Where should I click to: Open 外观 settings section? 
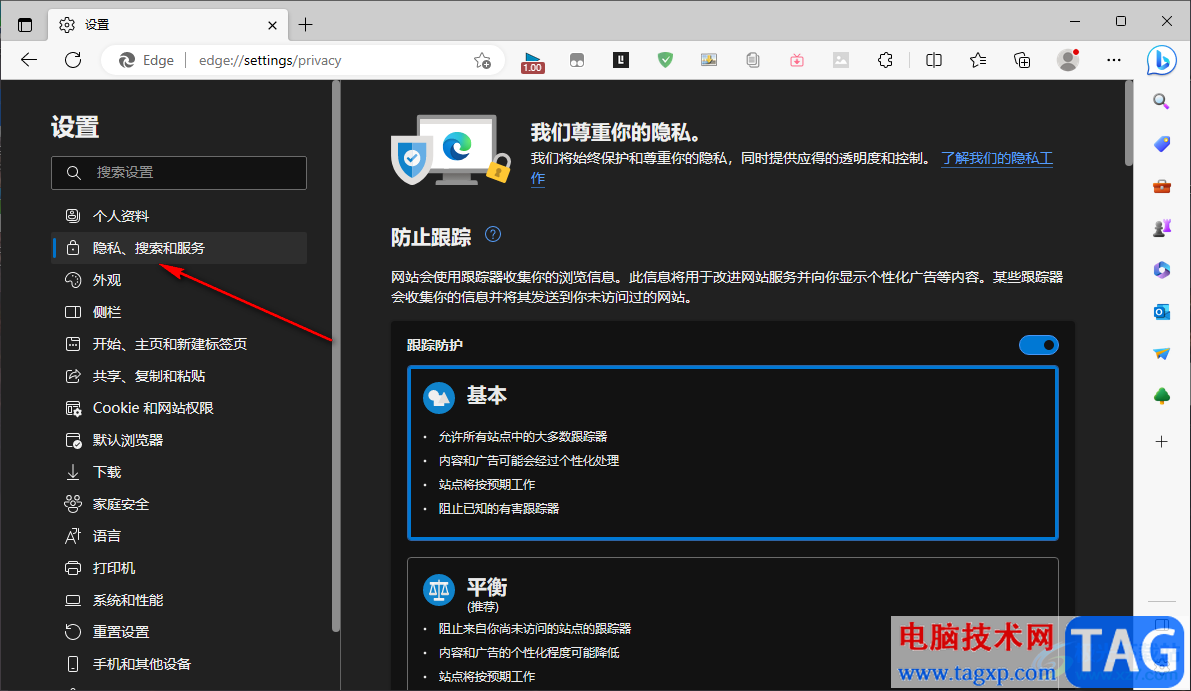[179, 279]
